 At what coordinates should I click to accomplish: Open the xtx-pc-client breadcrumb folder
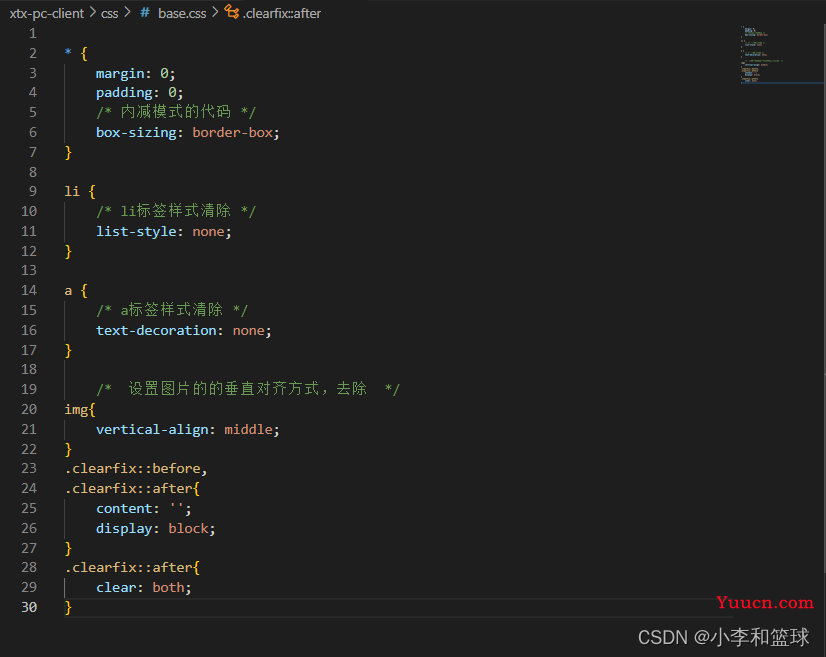47,14
